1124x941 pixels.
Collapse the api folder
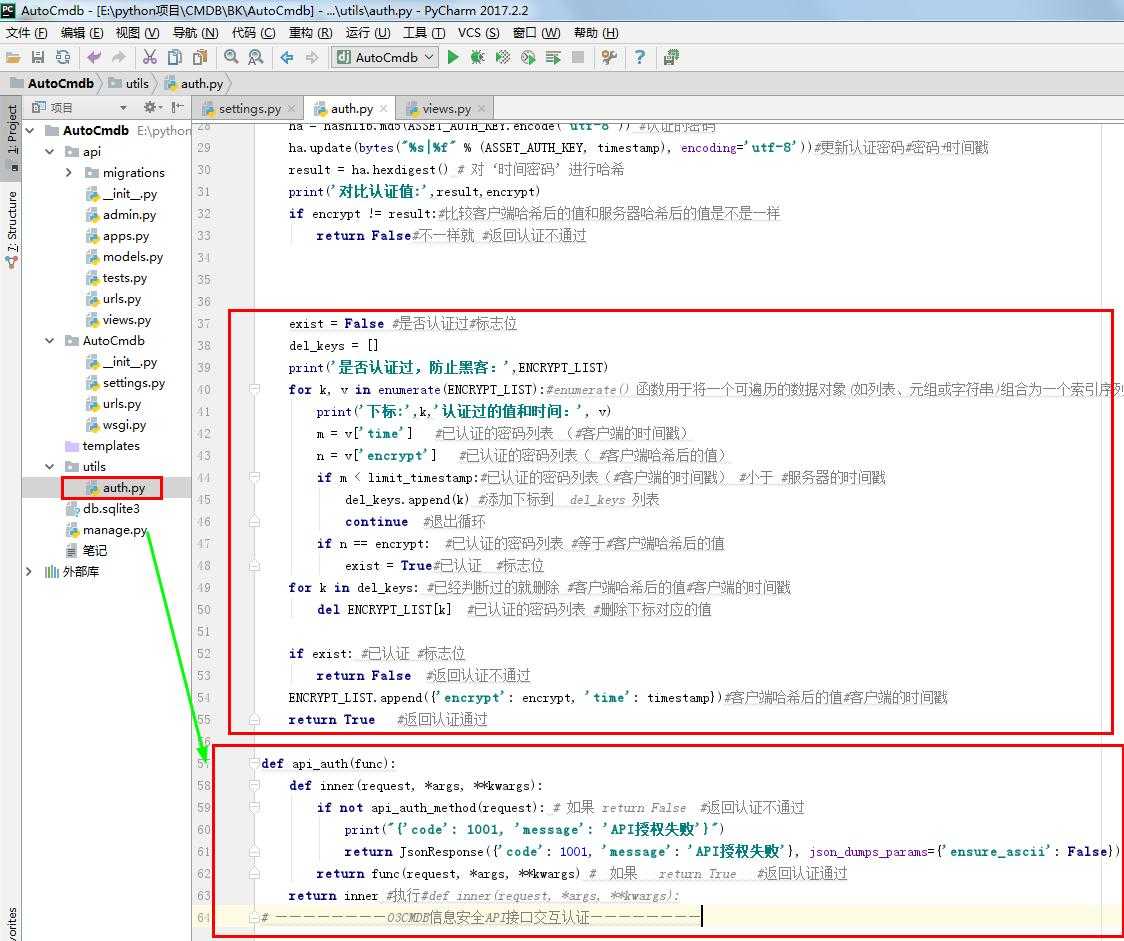coord(49,151)
